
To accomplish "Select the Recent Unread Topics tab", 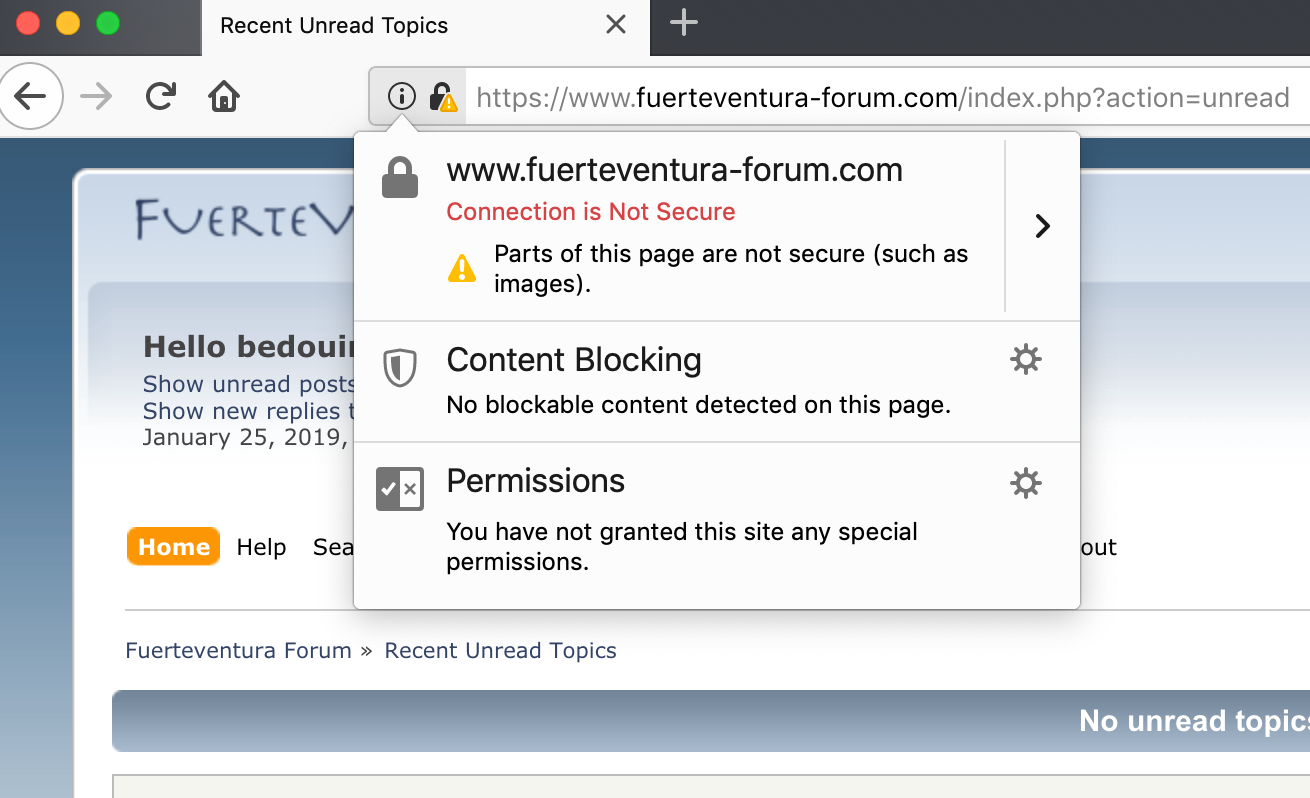I will [334, 26].
